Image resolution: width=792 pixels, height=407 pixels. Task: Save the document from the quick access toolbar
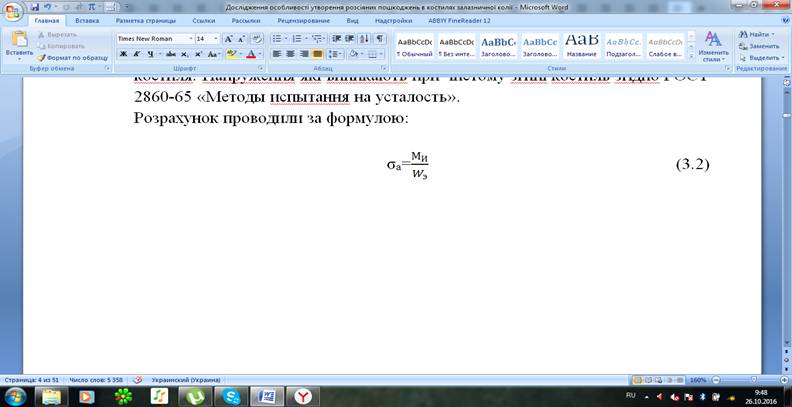[34, 6]
